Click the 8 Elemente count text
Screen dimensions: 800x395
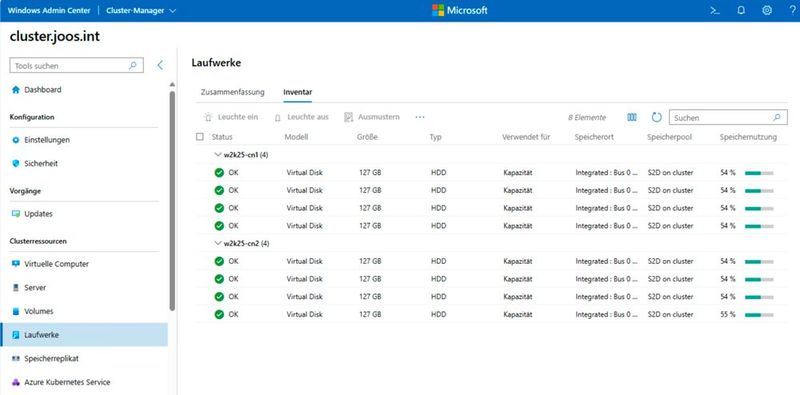(587, 117)
